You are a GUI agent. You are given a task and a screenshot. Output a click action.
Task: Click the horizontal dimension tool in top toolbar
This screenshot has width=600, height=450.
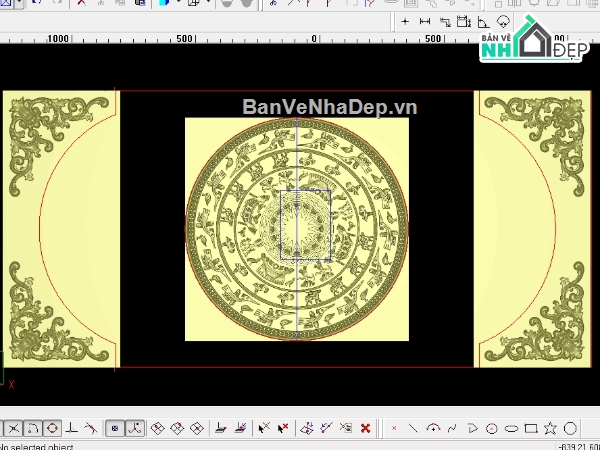point(425,21)
